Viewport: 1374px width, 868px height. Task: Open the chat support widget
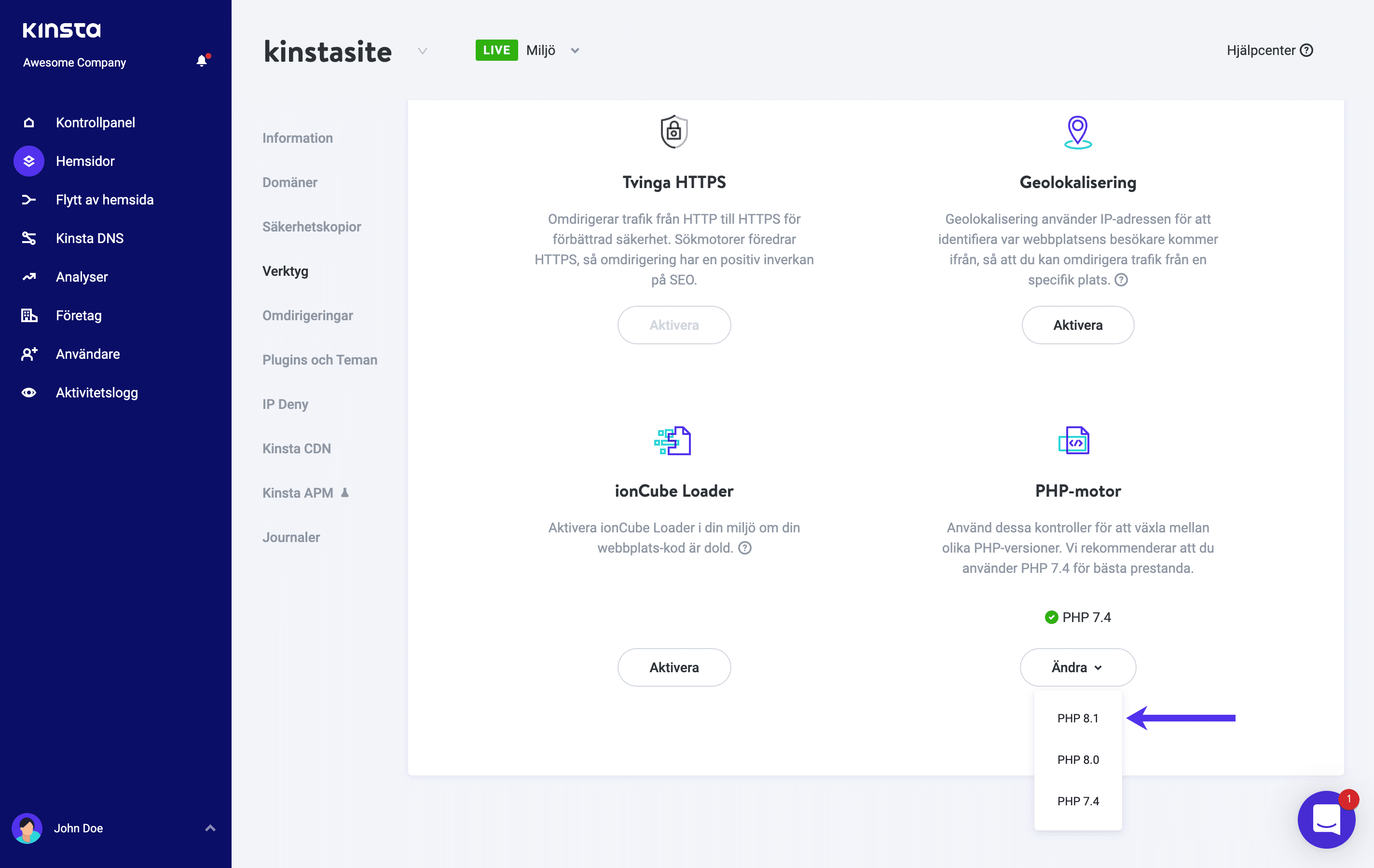point(1326,819)
